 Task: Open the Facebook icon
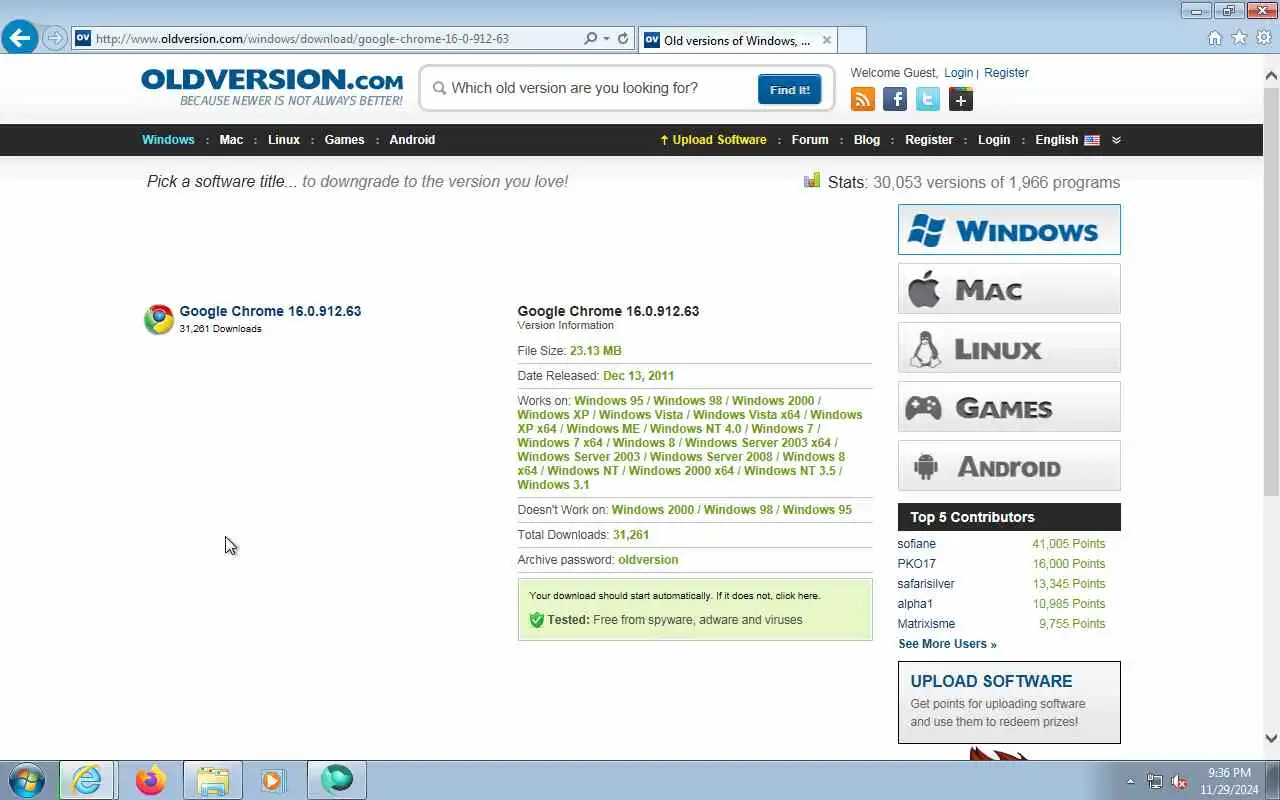coord(895,99)
